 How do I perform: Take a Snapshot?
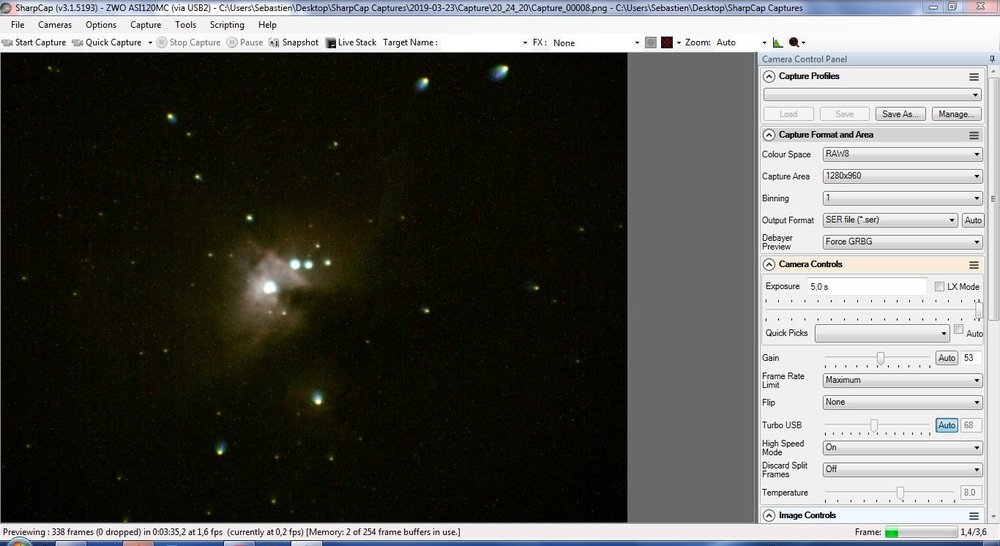tap(293, 42)
